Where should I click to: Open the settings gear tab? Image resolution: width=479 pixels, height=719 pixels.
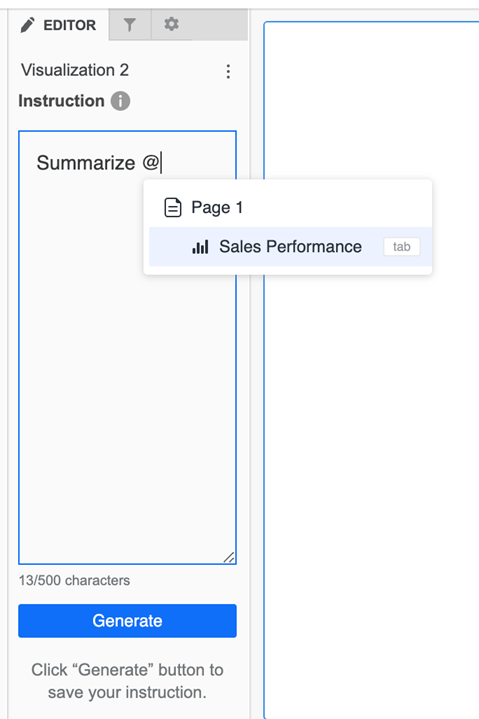click(x=171, y=24)
